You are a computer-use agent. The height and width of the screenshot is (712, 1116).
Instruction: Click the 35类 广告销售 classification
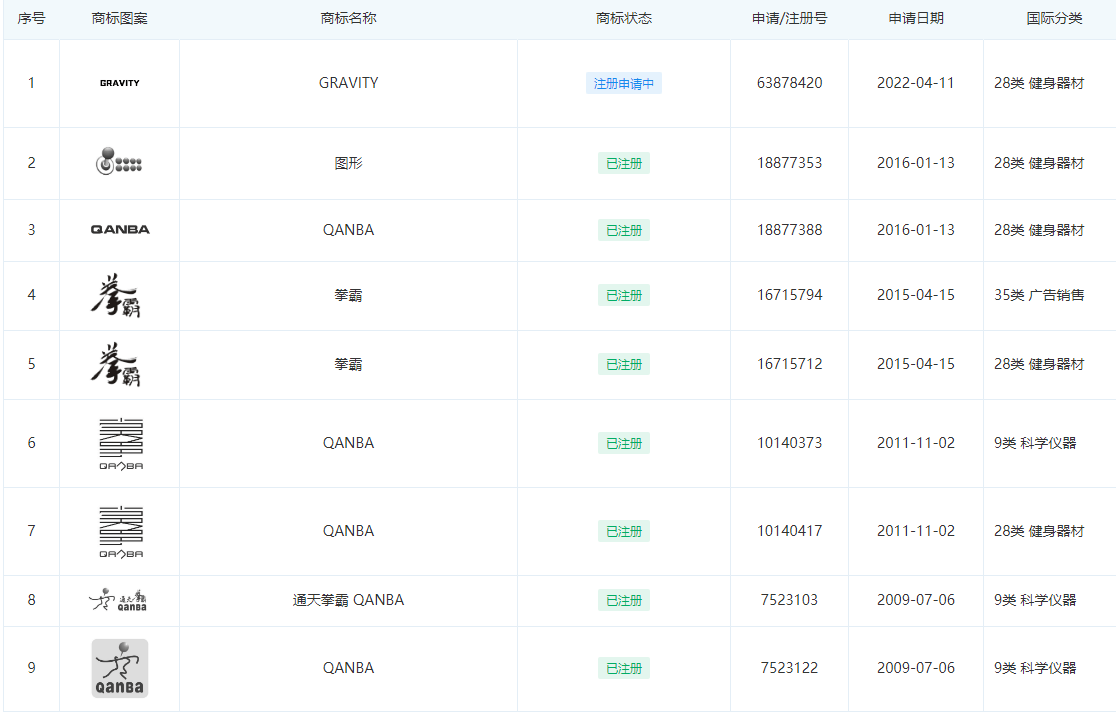point(1039,295)
